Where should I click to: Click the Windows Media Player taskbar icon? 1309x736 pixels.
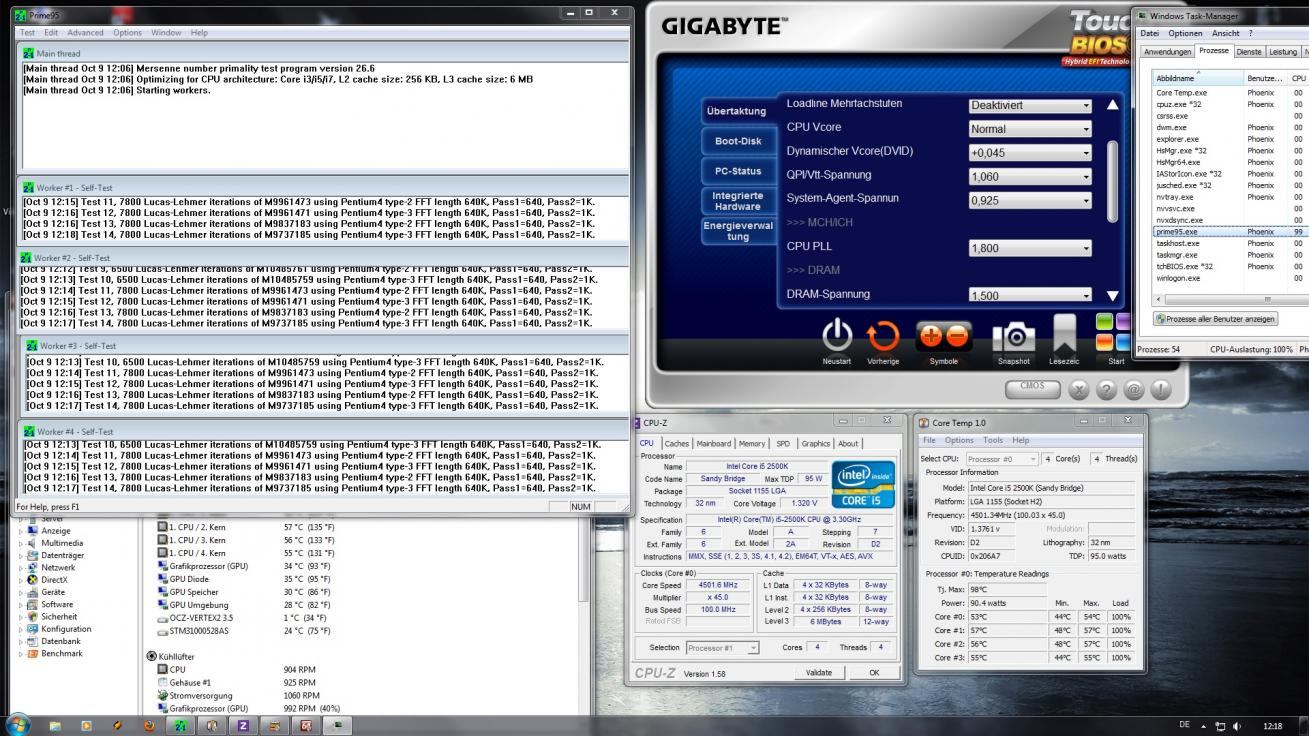[x=86, y=726]
